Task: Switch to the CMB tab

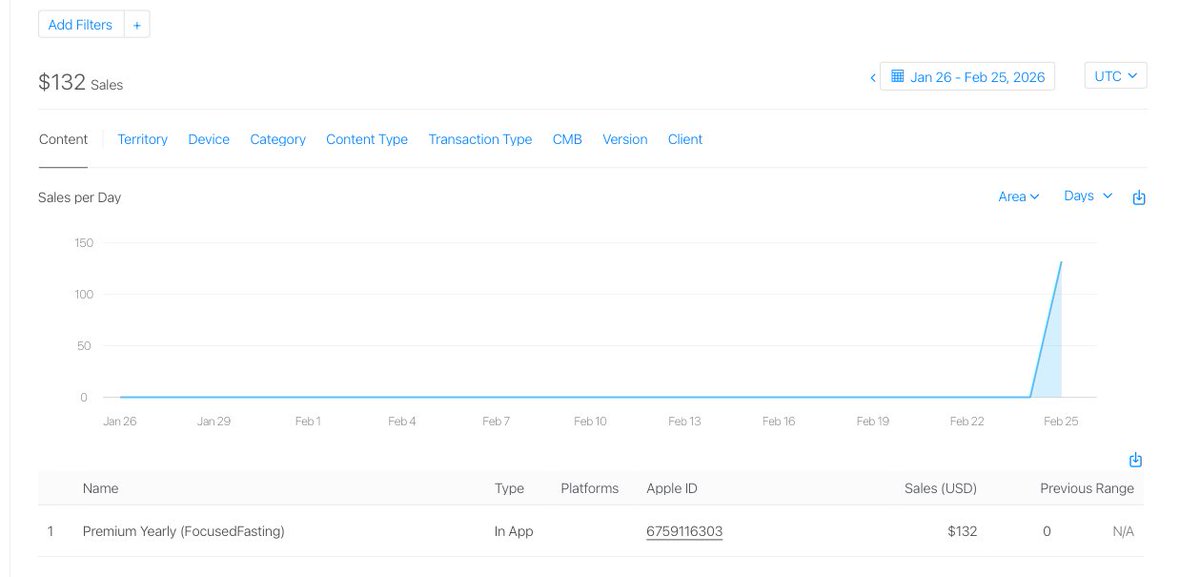Action: tap(567, 139)
